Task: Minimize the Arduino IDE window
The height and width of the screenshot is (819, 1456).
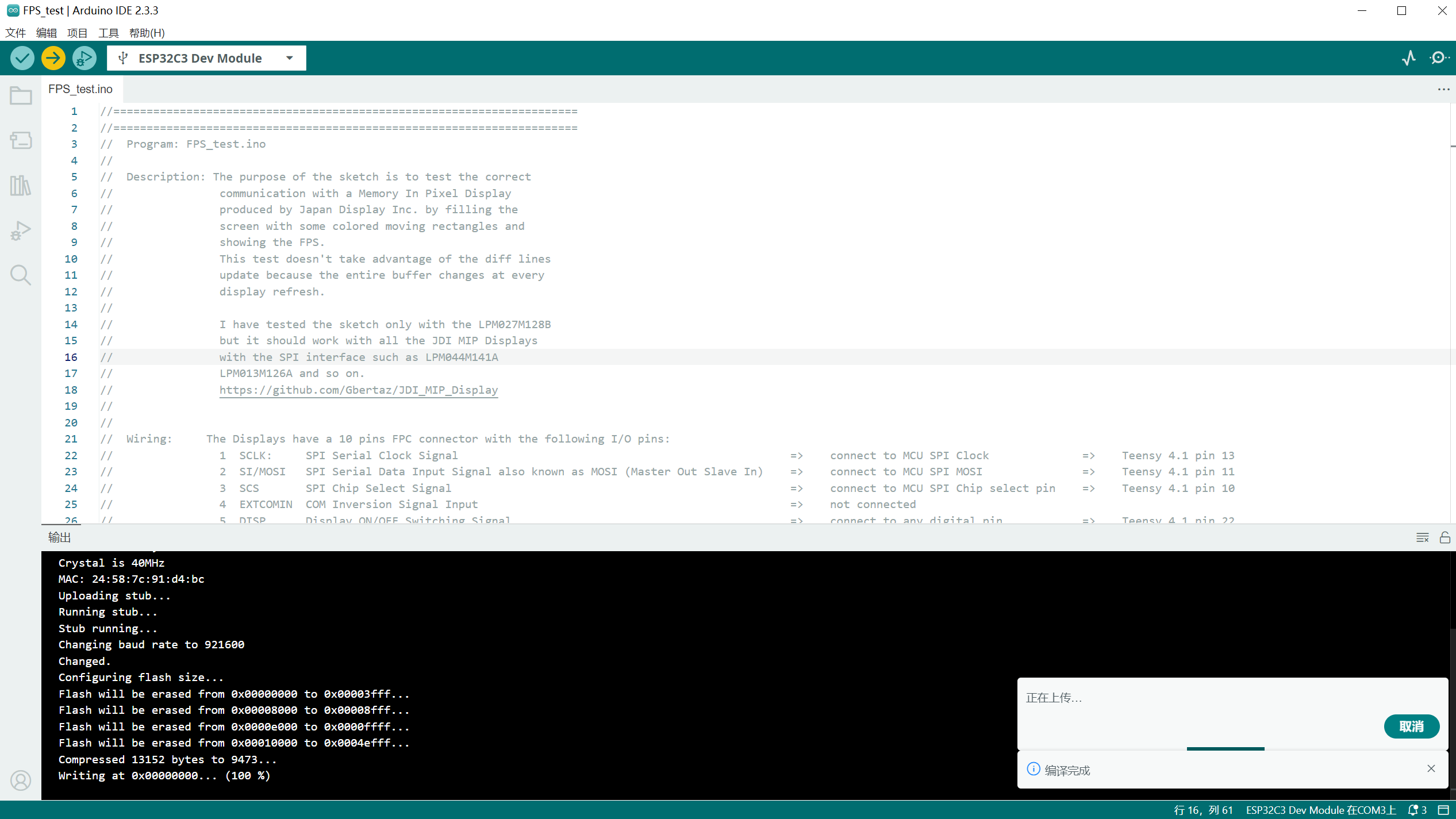Action: (1362, 10)
